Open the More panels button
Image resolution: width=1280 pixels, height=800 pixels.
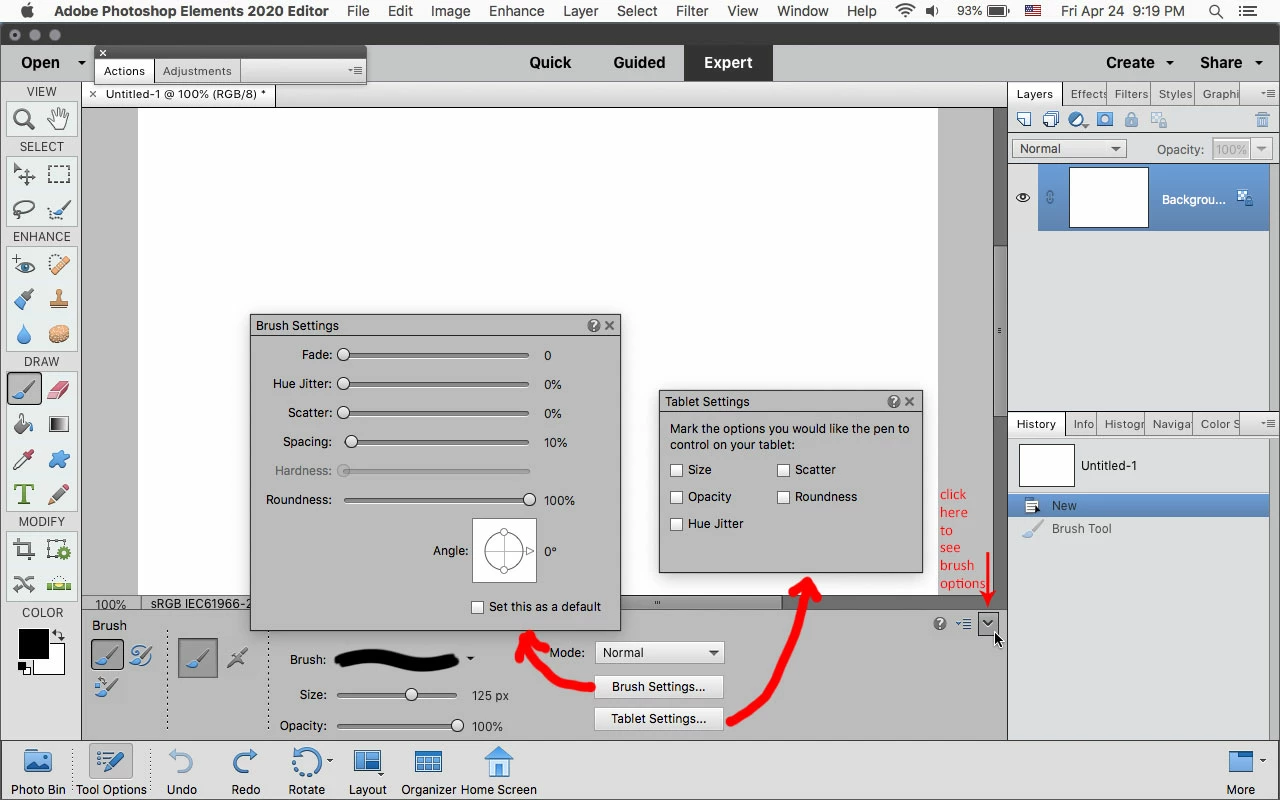1241,770
